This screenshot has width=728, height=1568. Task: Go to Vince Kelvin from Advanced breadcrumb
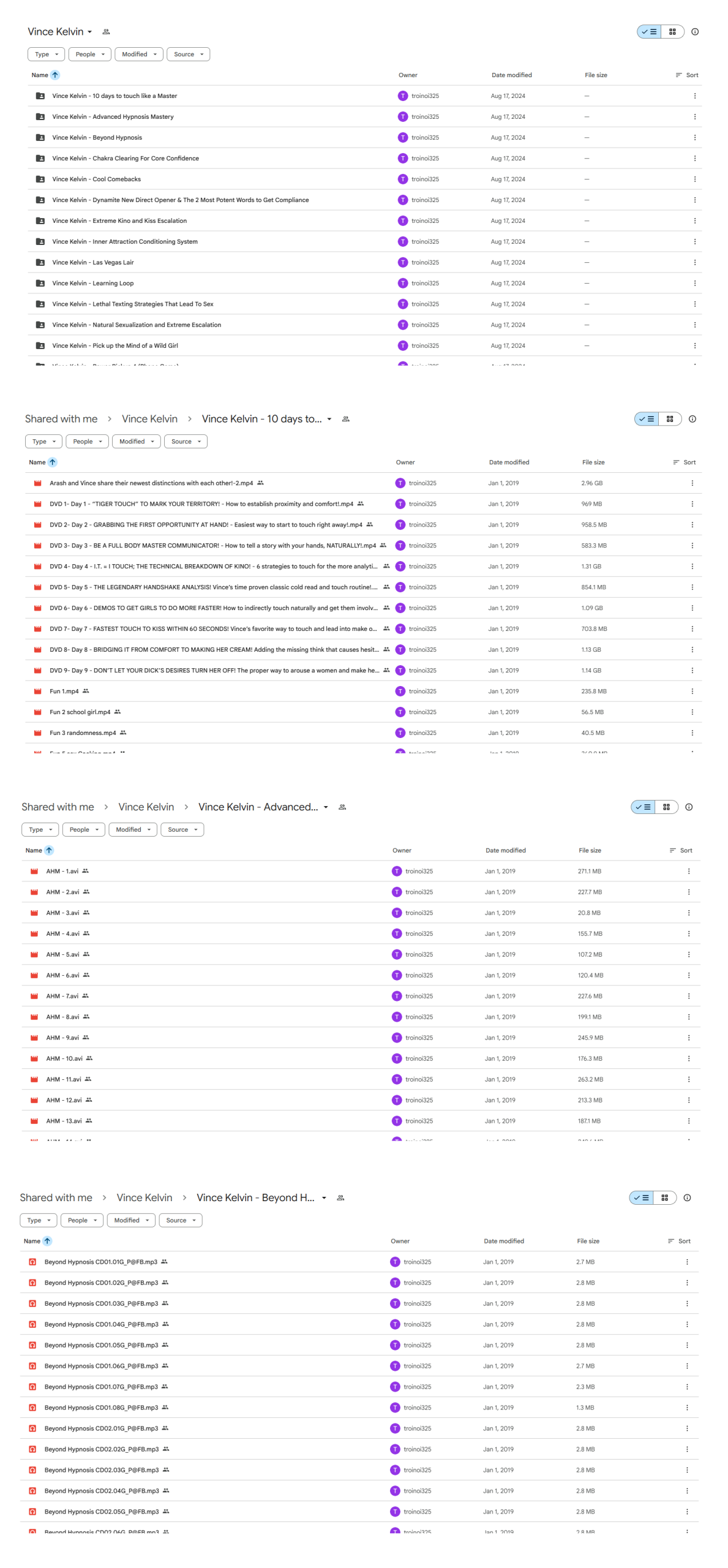(x=146, y=807)
